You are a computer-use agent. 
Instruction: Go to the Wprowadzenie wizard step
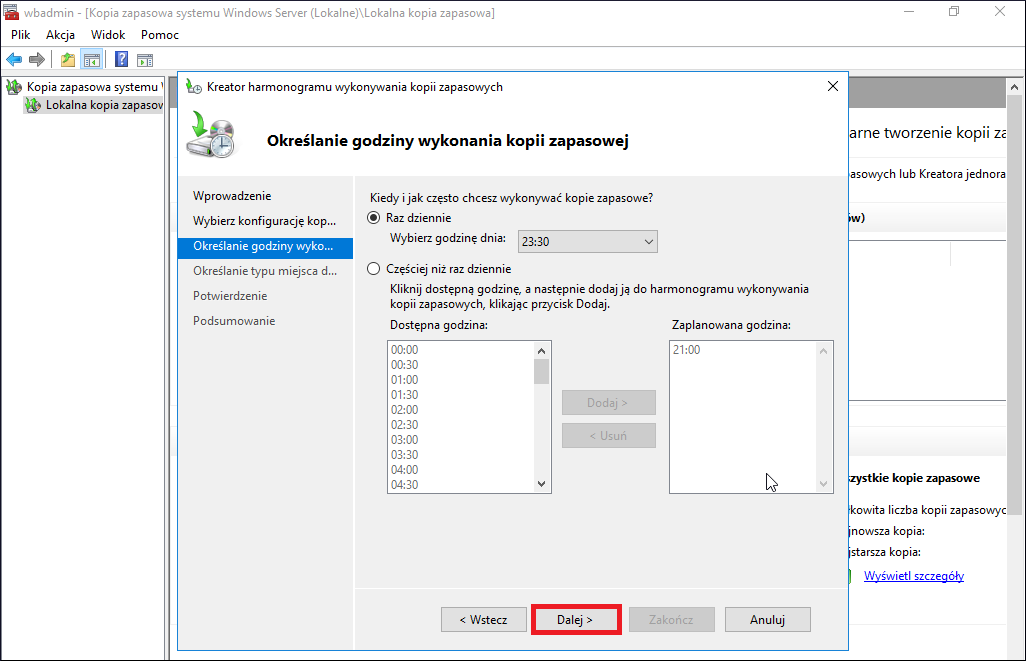(232, 196)
